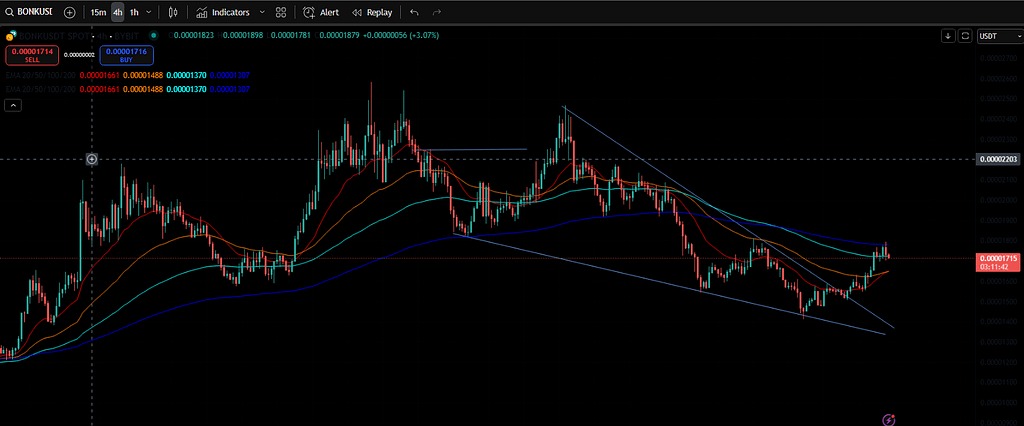Redo the chart action
Image resolution: width=1024 pixels, height=426 pixels.
436,12
